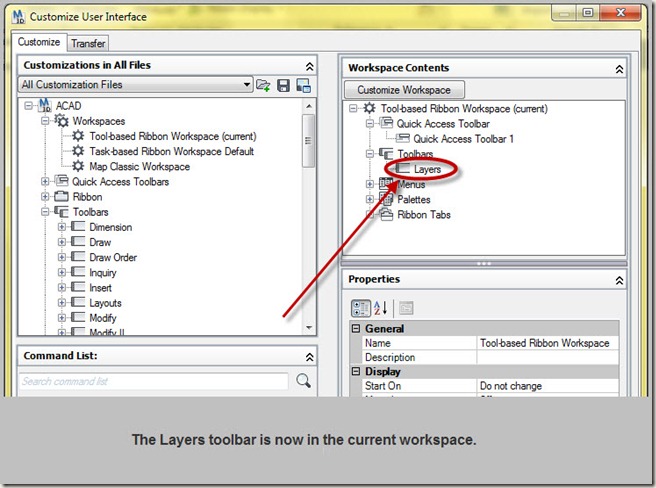Select Quick Access Toolbar 1

coord(464,139)
